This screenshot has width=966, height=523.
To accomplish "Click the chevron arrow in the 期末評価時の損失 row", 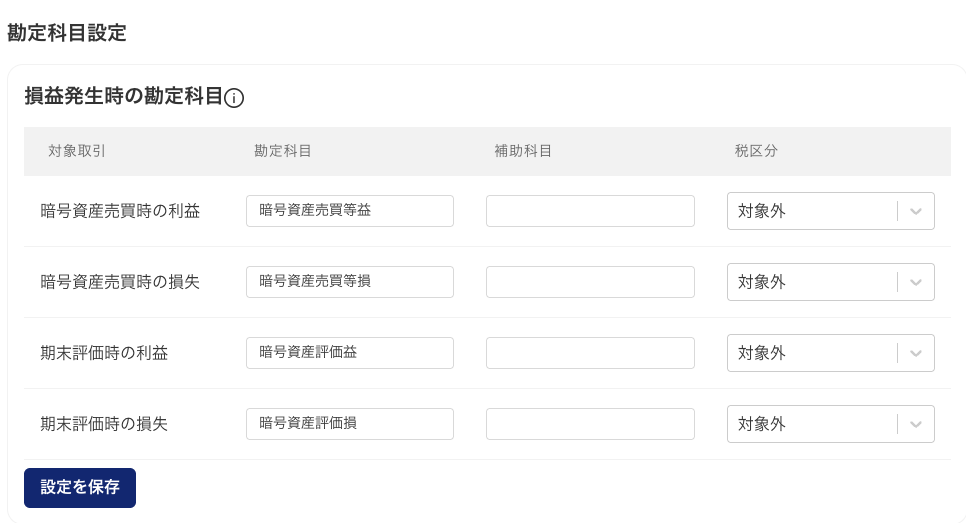I will pos(916,424).
